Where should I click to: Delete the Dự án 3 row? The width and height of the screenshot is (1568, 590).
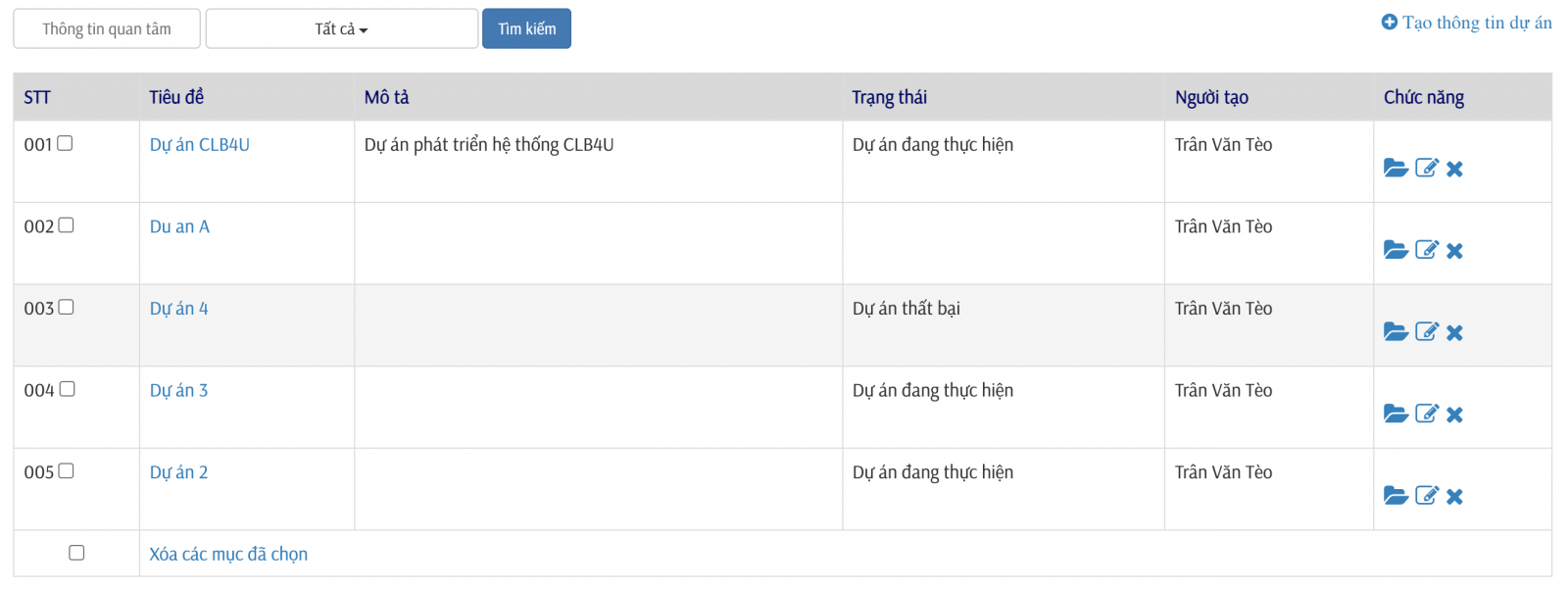click(x=1454, y=415)
